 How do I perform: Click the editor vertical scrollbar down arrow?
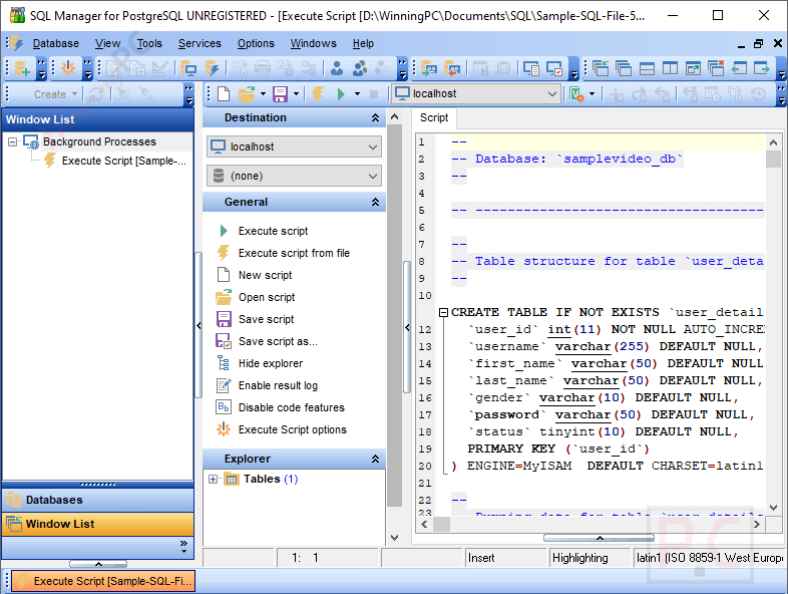773,508
